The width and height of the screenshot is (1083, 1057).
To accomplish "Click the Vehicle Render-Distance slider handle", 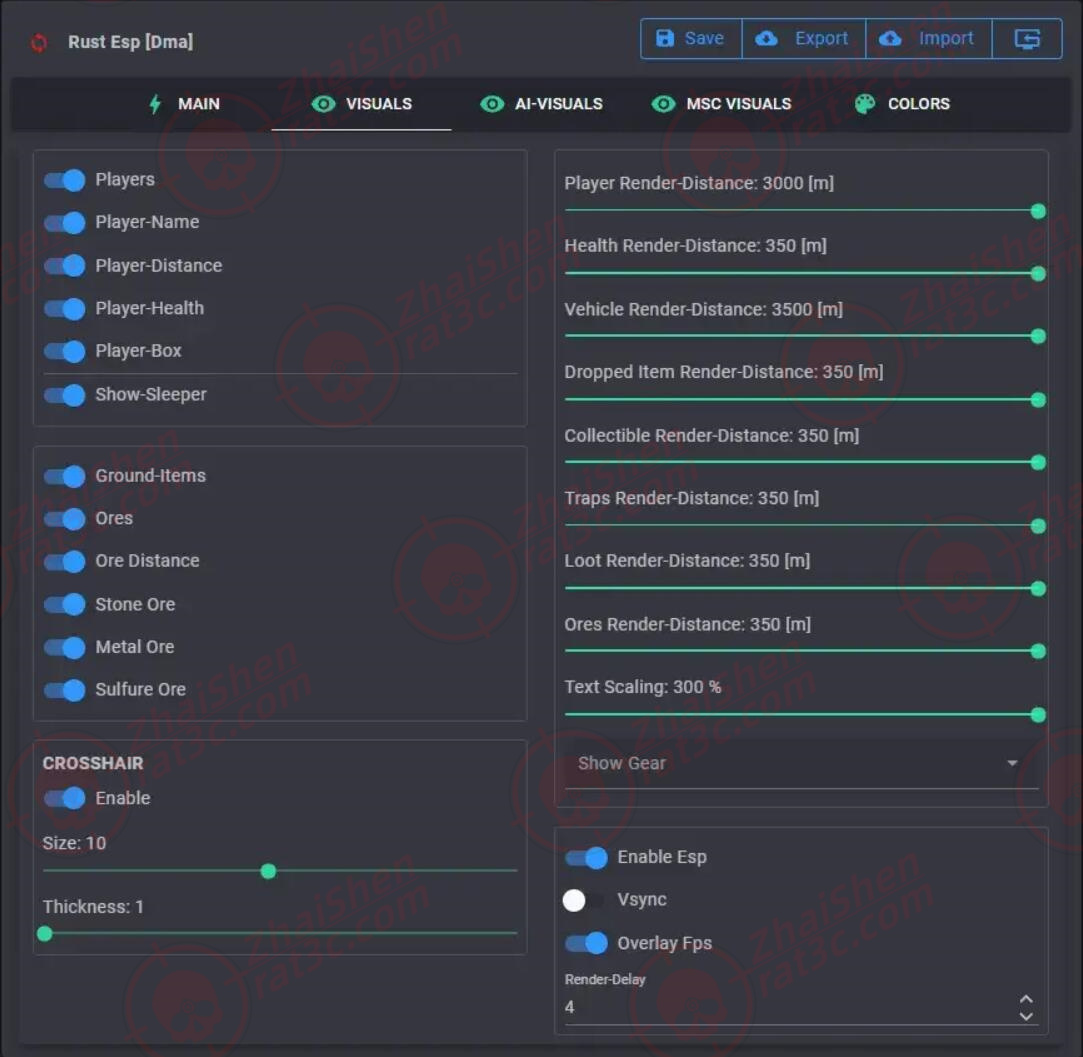I will coord(1037,336).
